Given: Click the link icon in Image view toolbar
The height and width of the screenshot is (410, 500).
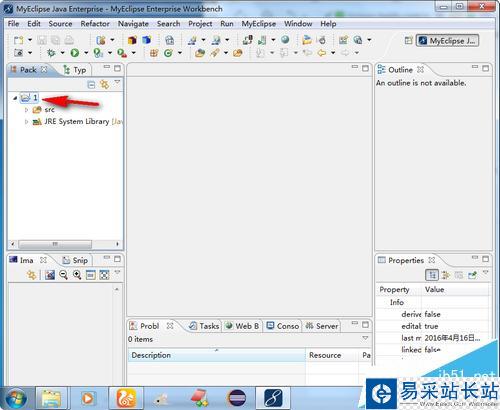Looking at the screenshot, I should (31, 275).
